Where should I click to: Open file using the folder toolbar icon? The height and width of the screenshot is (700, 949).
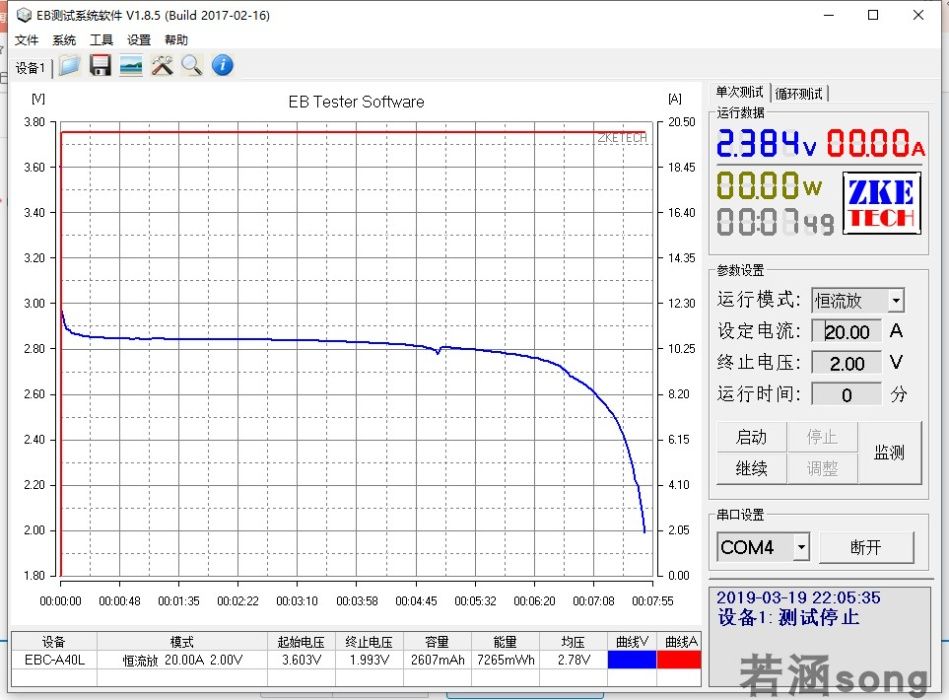pyautogui.click(x=70, y=65)
